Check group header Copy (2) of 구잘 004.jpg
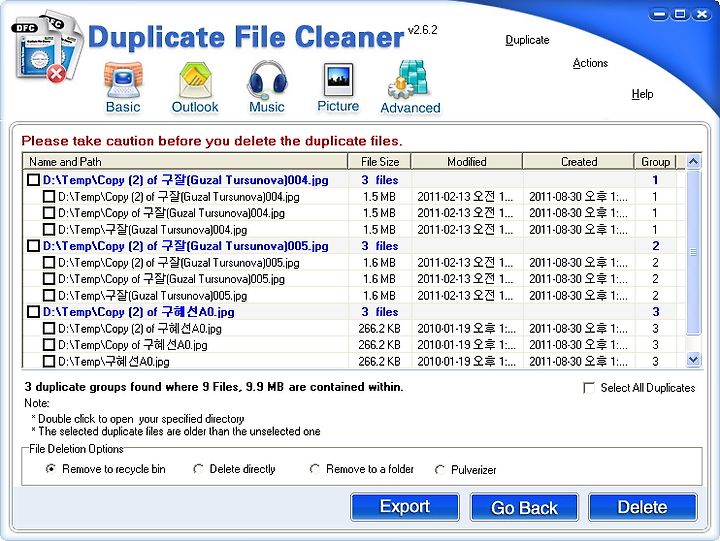Viewport: 720px width, 541px height. (33, 180)
